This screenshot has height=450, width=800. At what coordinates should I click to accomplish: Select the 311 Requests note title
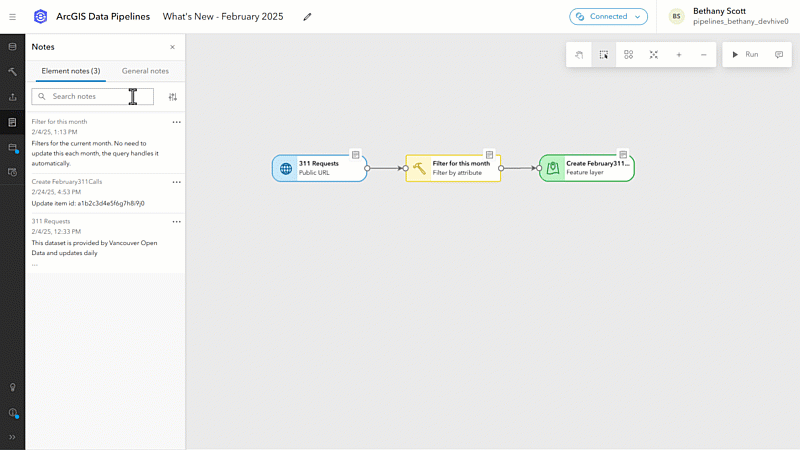[x=51, y=221]
